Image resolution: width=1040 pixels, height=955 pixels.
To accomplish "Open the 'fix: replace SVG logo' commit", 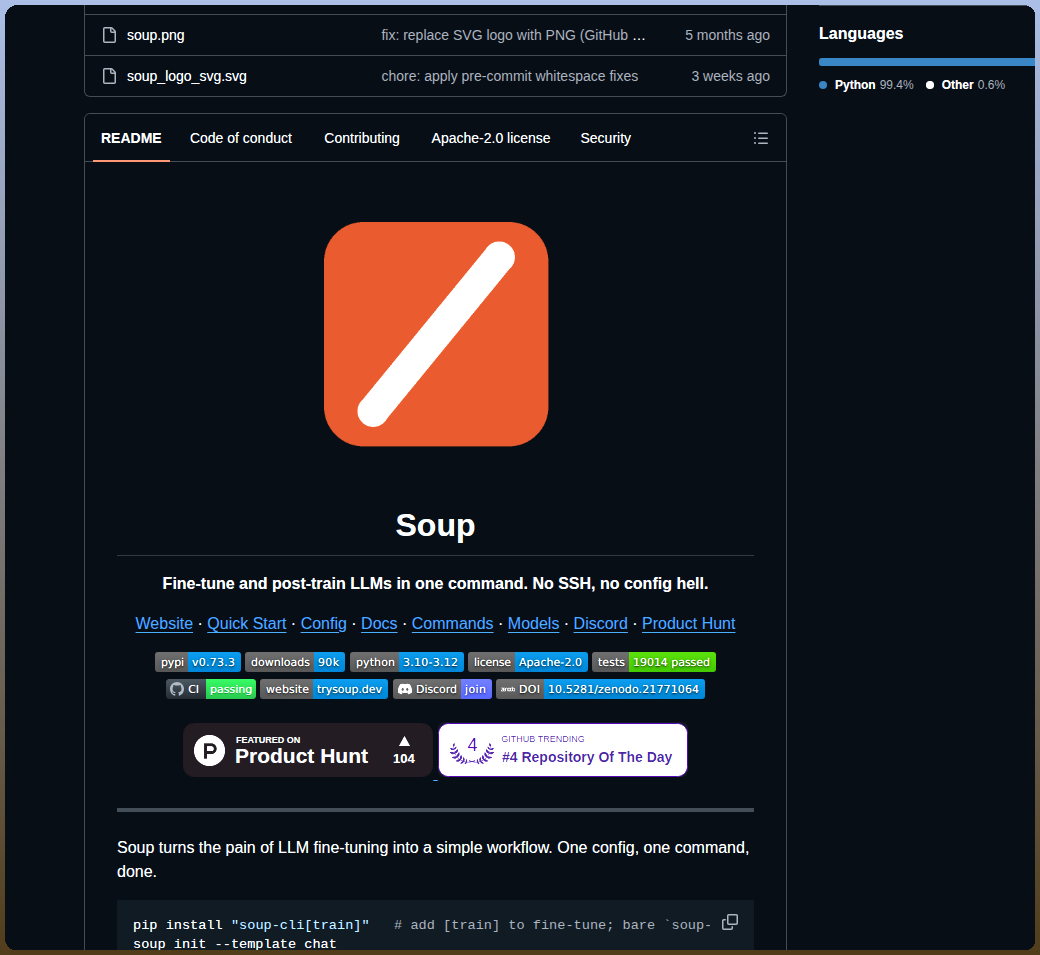I will (513, 35).
